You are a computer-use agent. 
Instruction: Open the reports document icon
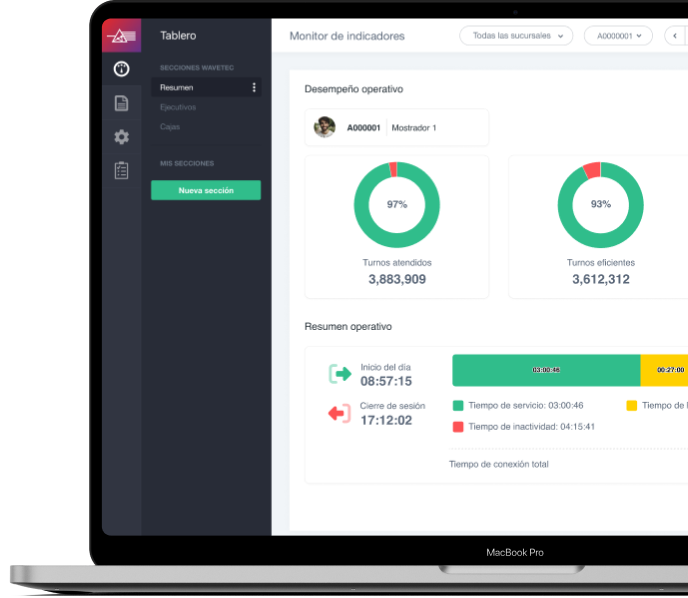(x=121, y=103)
